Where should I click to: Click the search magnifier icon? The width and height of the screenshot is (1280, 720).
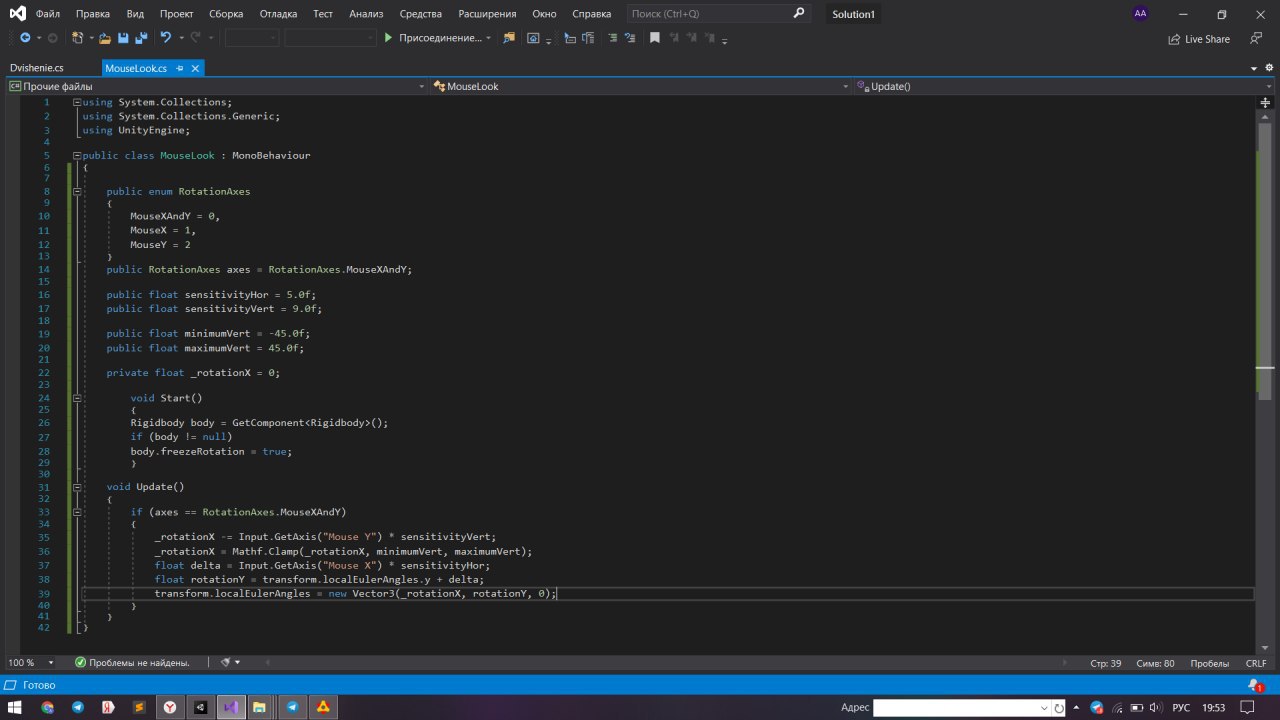(798, 14)
